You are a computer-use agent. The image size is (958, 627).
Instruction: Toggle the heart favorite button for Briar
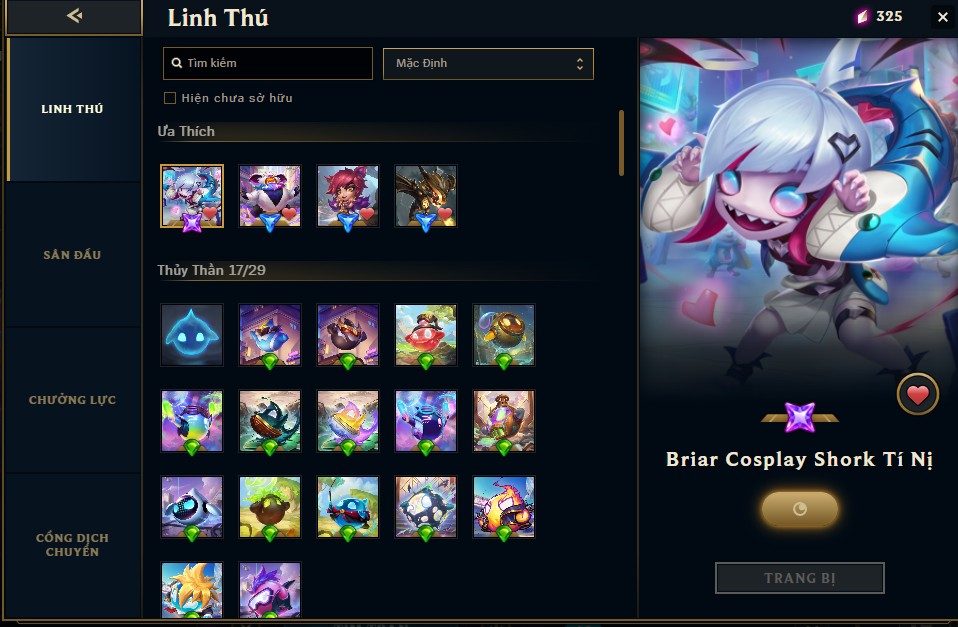click(x=917, y=395)
